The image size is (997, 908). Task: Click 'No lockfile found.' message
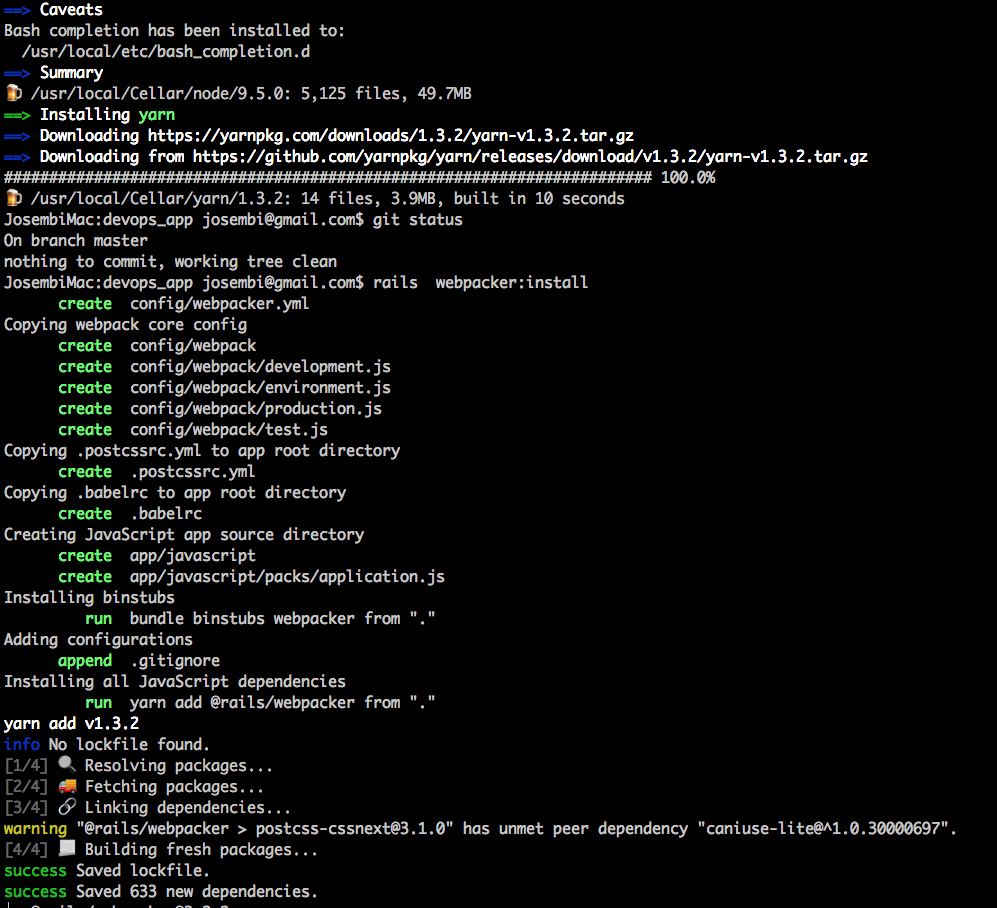129,744
